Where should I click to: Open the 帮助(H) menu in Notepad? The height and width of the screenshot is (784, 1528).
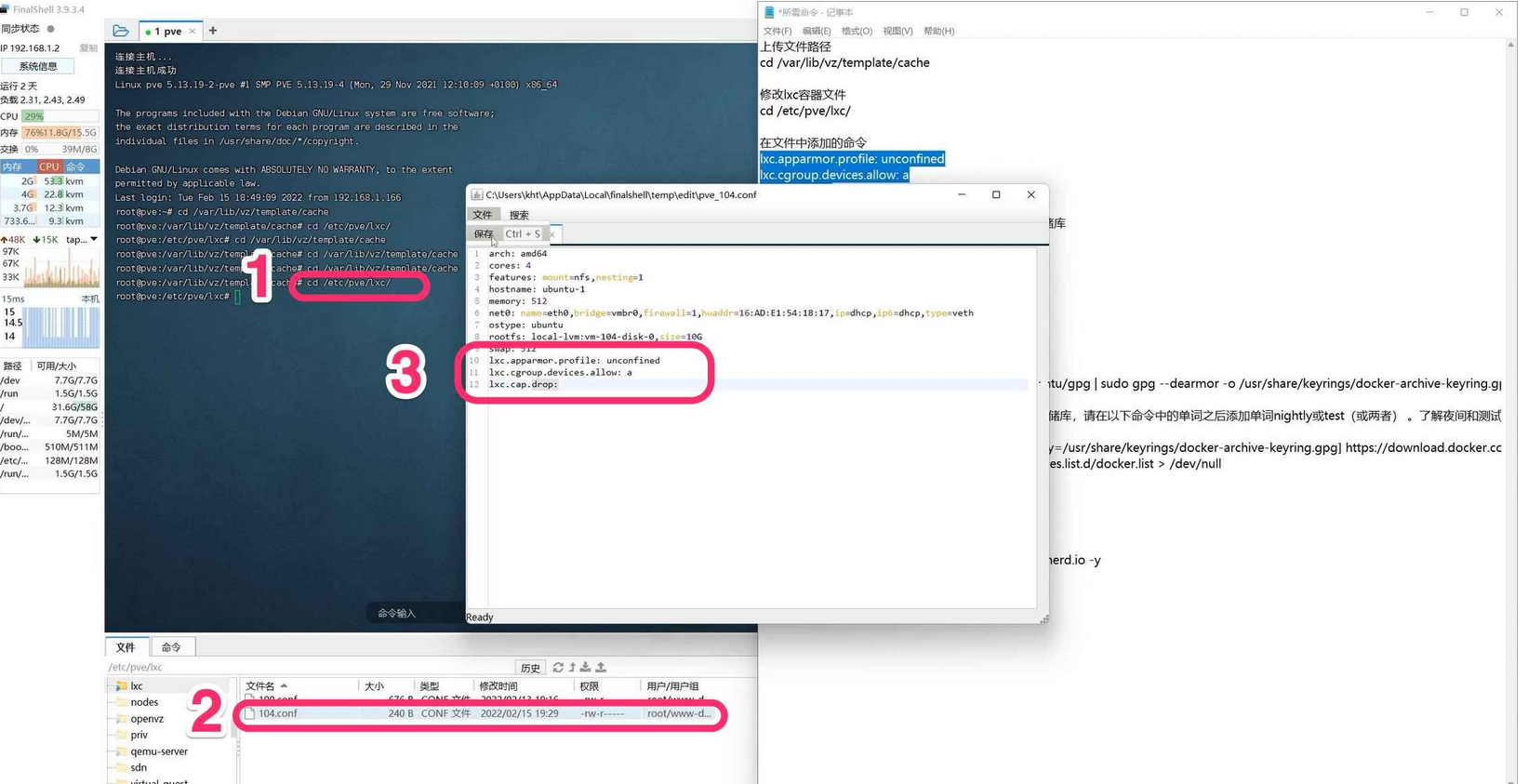tap(939, 31)
